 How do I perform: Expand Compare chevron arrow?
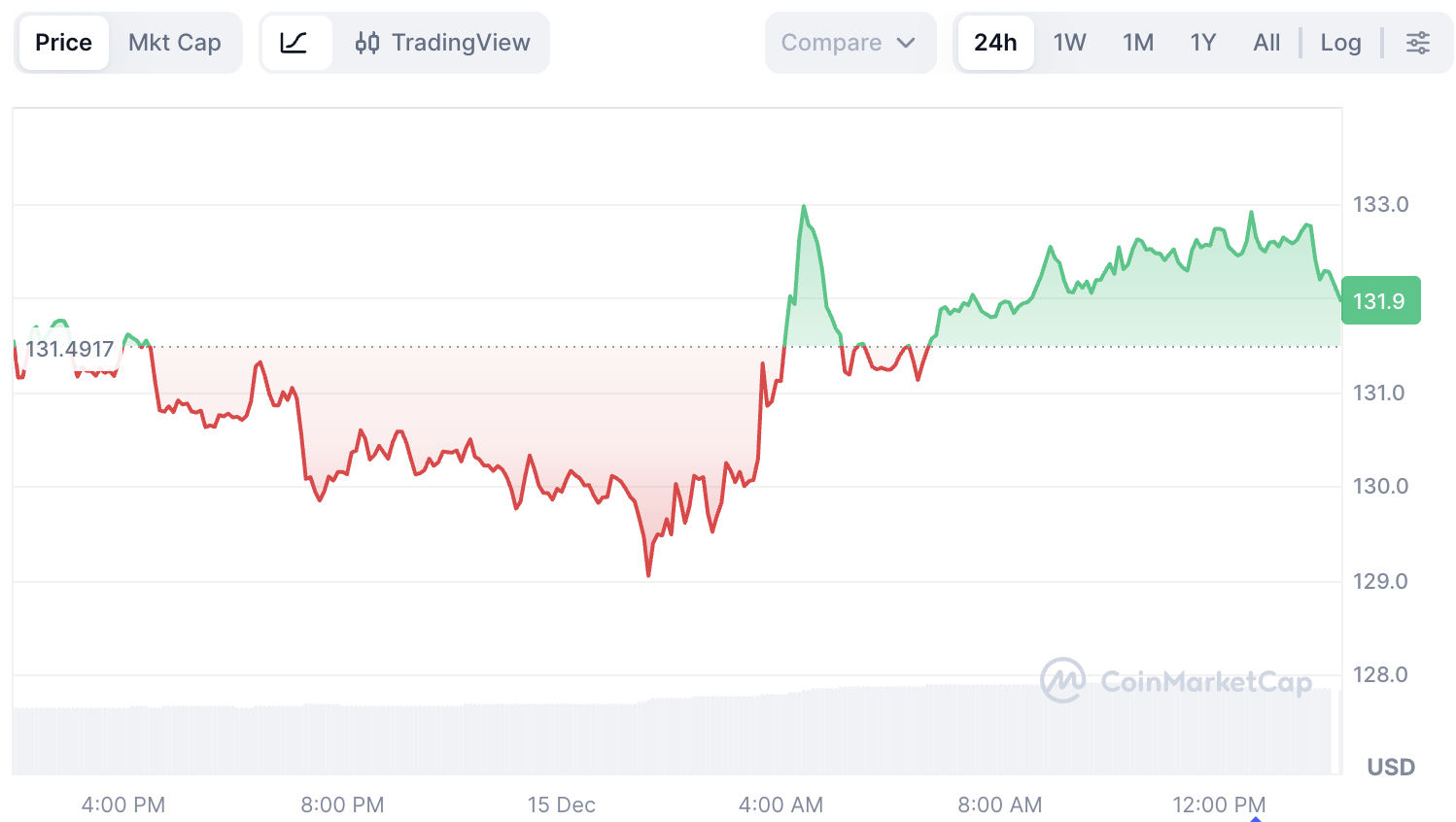click(x=906, y=43)
